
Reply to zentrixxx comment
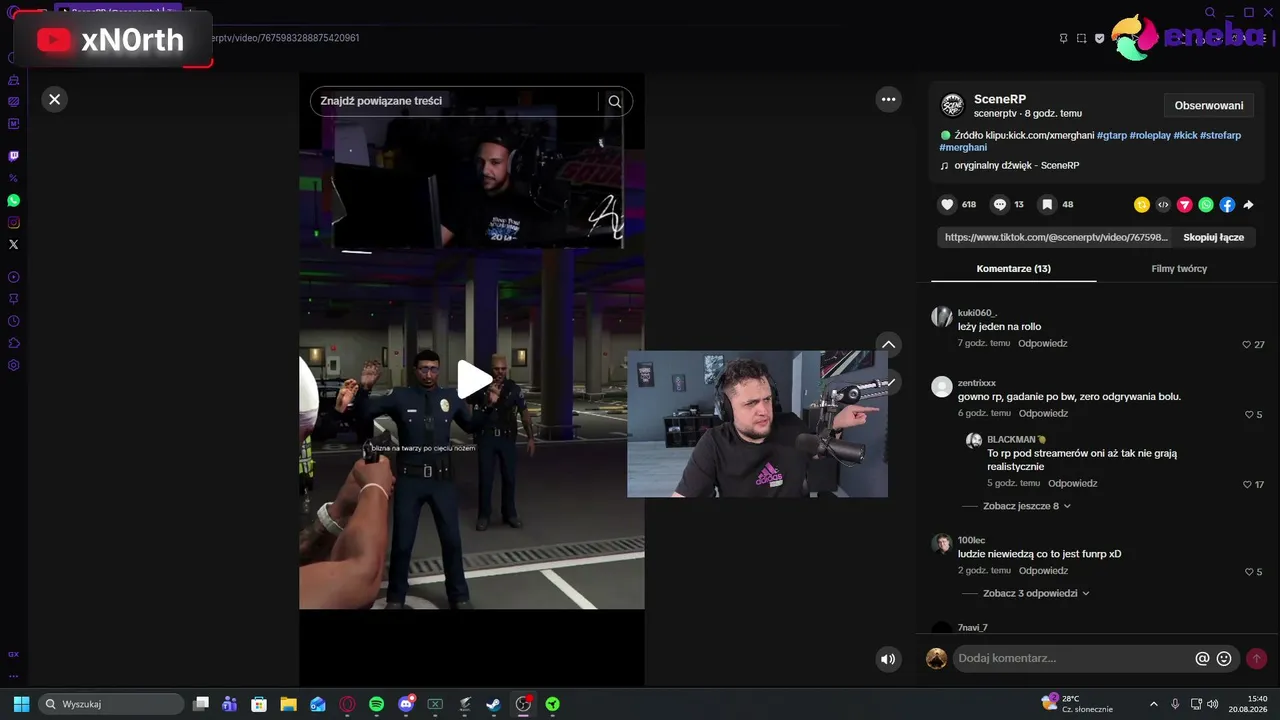point(1043,413)
